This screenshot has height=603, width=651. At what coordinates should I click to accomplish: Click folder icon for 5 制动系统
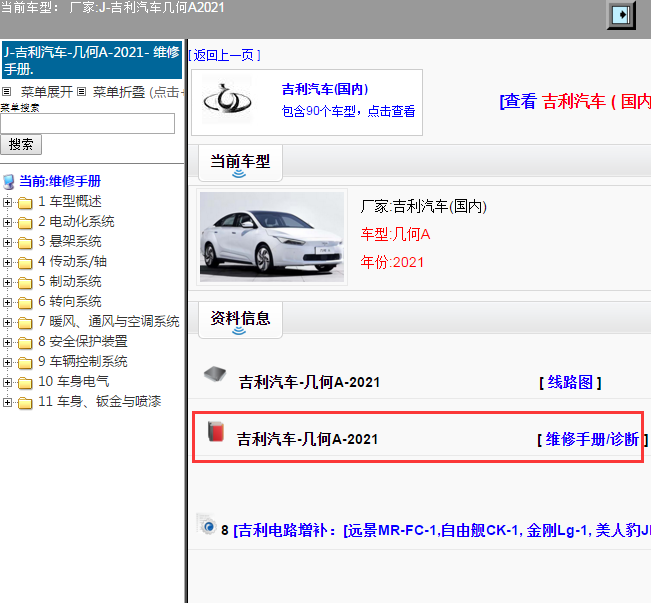pyautogui.click(x=25, y=282)
